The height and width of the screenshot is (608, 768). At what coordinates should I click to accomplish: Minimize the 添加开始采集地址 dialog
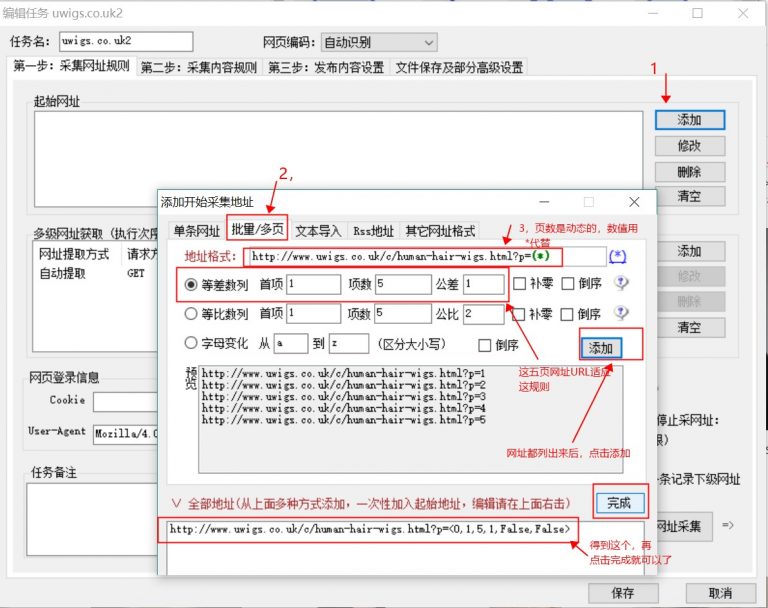coord(544,202)
